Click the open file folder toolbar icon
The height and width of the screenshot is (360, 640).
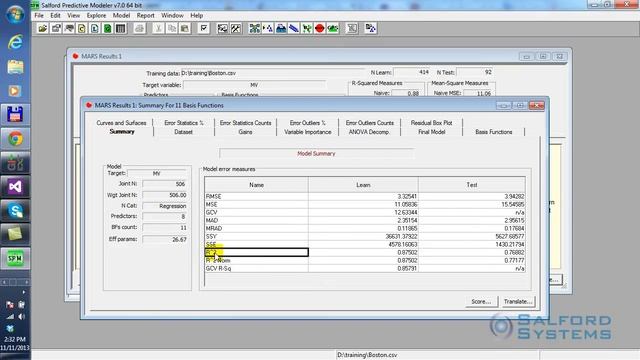(42, 28)
